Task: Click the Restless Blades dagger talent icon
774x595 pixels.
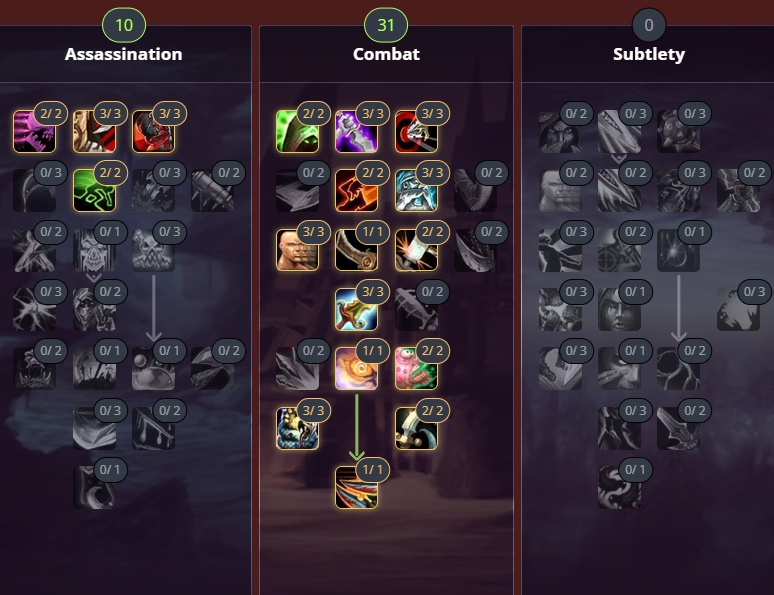Action: 416,428
